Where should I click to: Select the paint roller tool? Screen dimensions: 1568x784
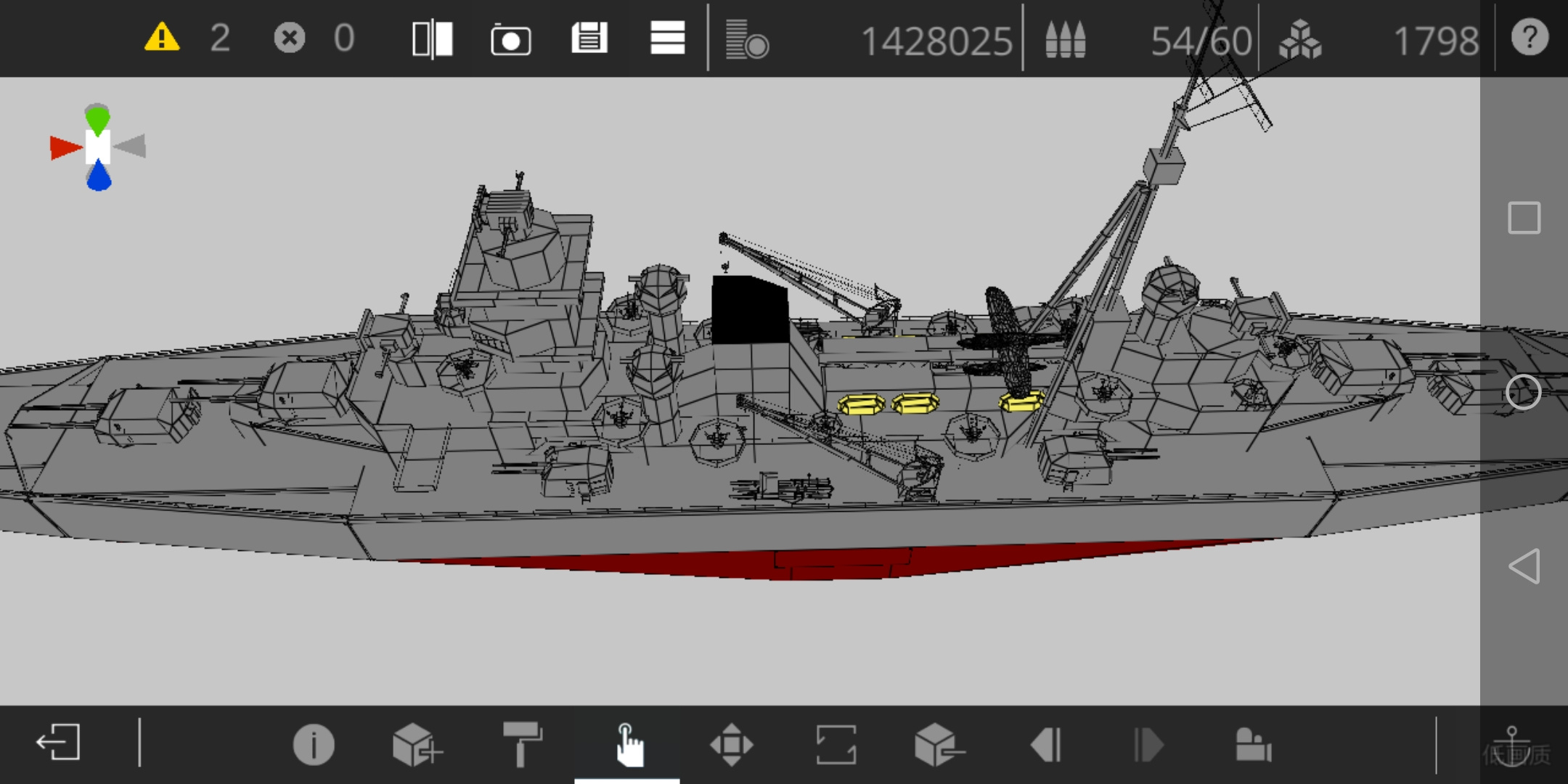(x=523, y=743)
